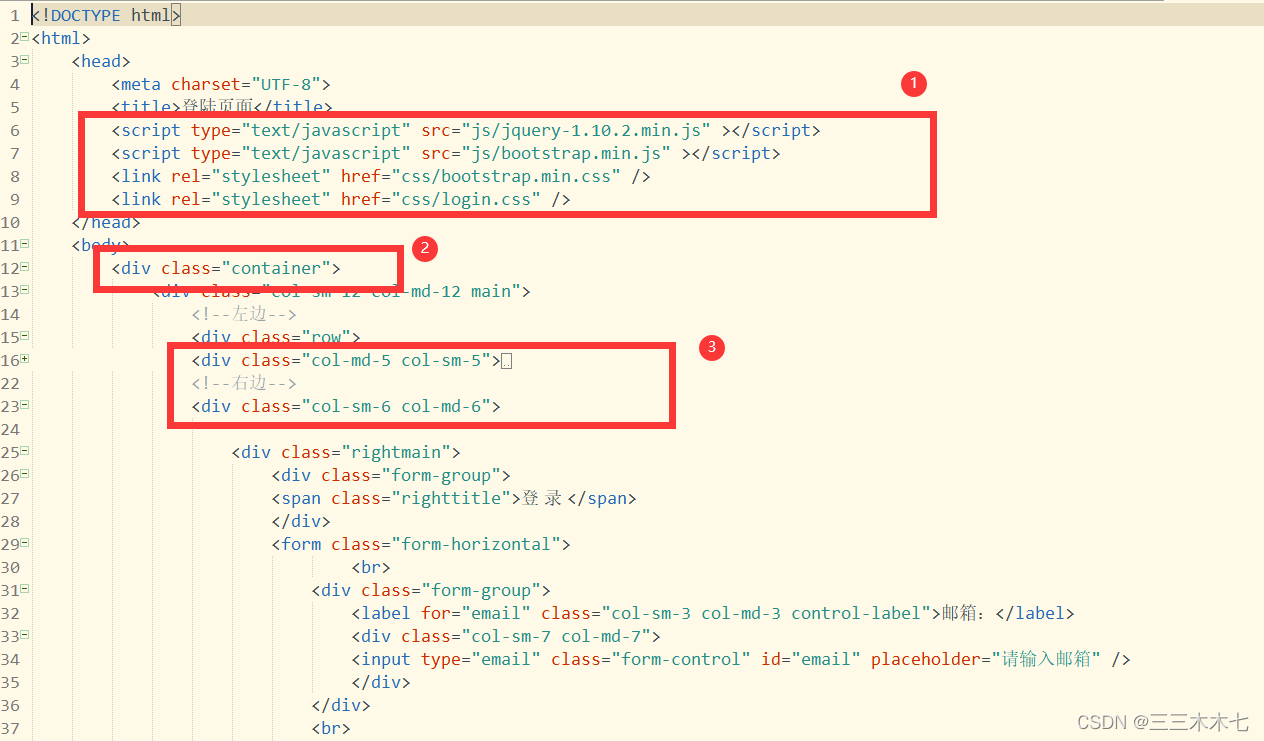Click line number 9 in the gutter
The height and width of the screenshot is (741, 1264).
(x=14, y=199)
